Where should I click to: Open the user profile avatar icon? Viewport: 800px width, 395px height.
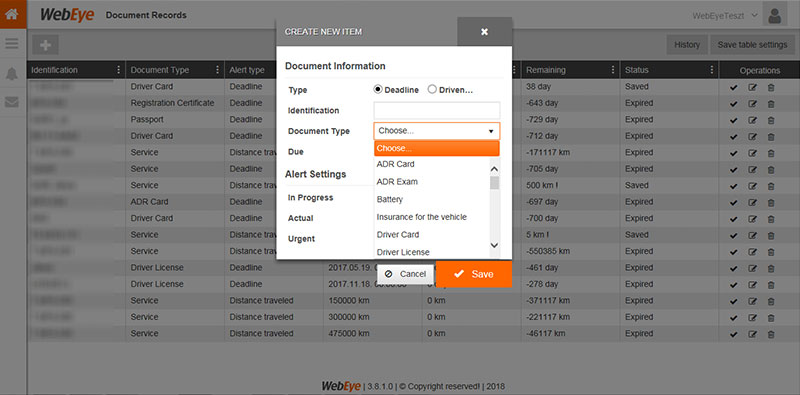[x=774, y=15]
